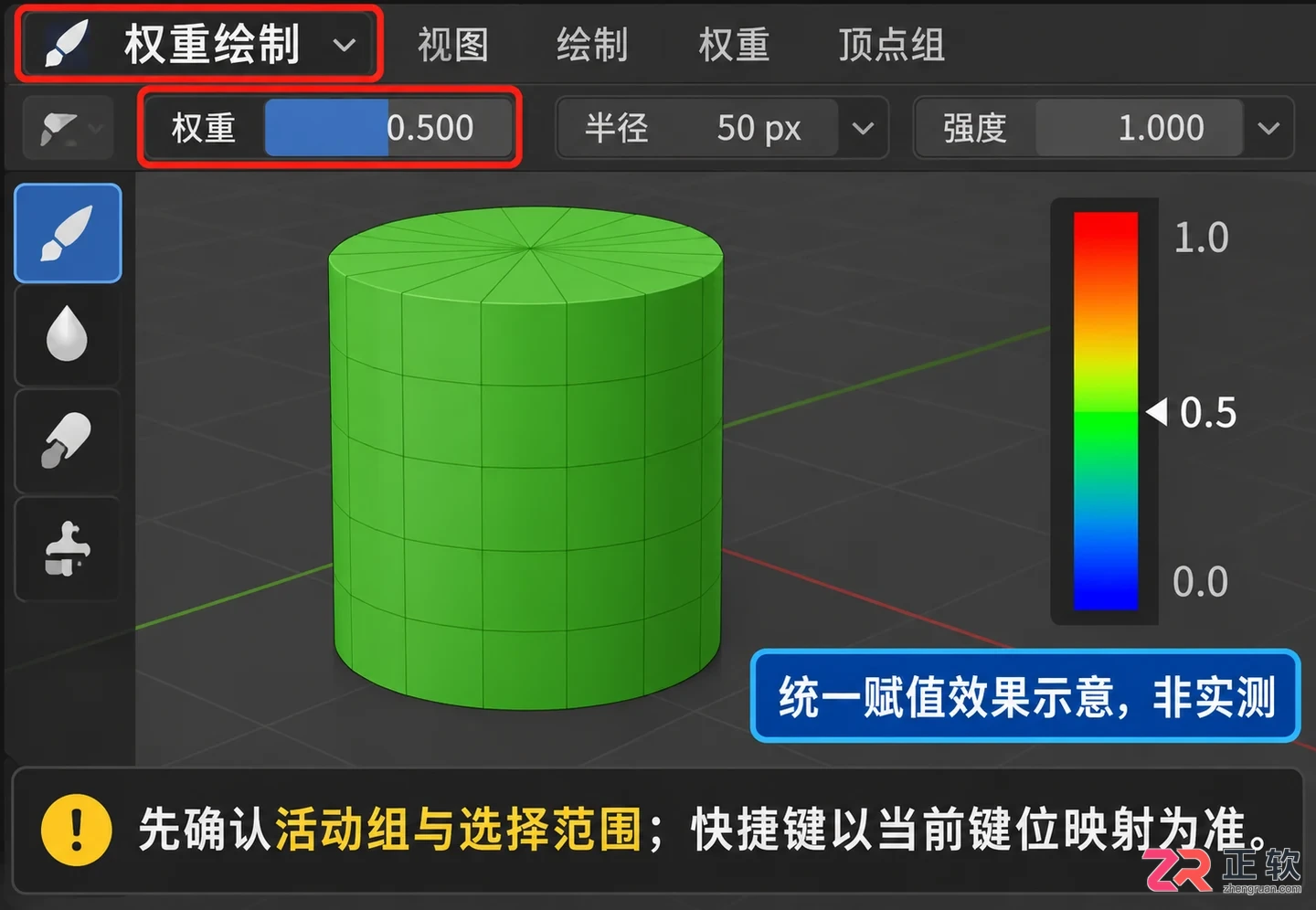This screenshot has width=1316, height=910.
Task: Click the 活动组与选择范围 highlighted text
Action: (458, 830)
